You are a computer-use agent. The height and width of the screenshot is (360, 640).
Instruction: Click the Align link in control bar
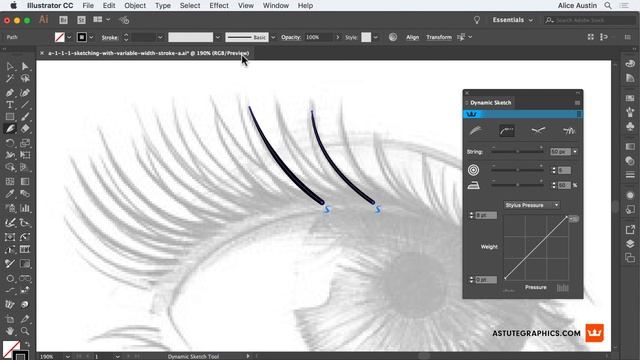412,37
